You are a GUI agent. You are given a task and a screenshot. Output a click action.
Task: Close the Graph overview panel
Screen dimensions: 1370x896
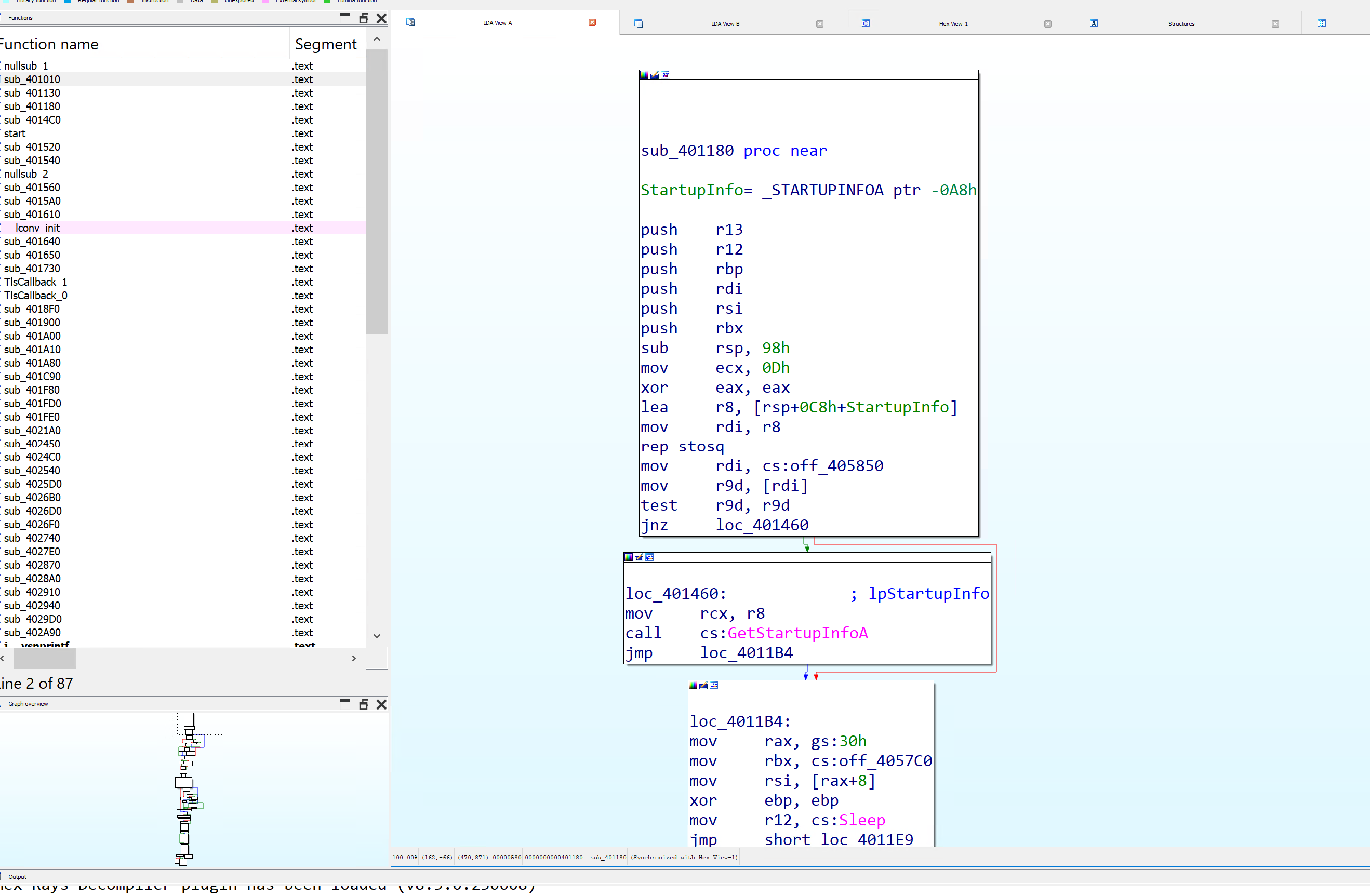(381, 704)
